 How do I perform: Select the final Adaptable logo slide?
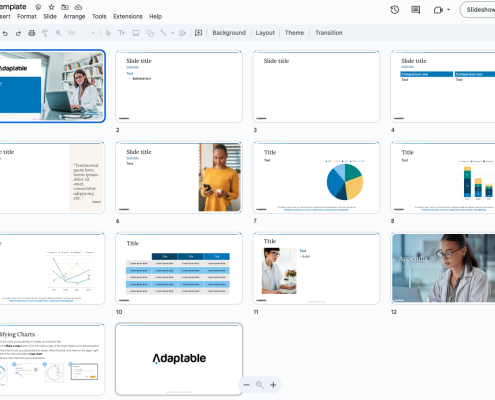point(179,359)
